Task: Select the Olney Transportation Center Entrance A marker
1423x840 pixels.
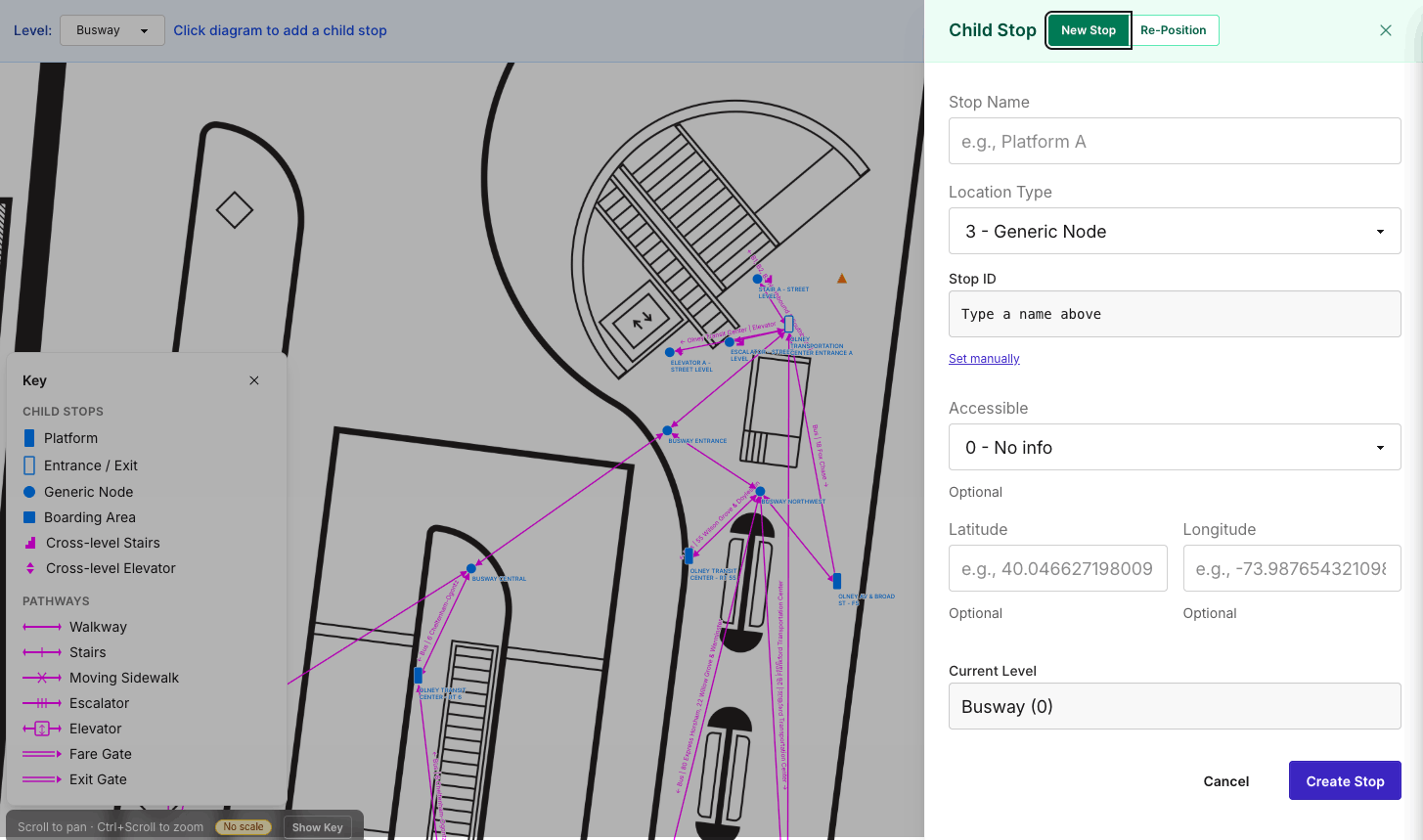Action: coord(788,324)
